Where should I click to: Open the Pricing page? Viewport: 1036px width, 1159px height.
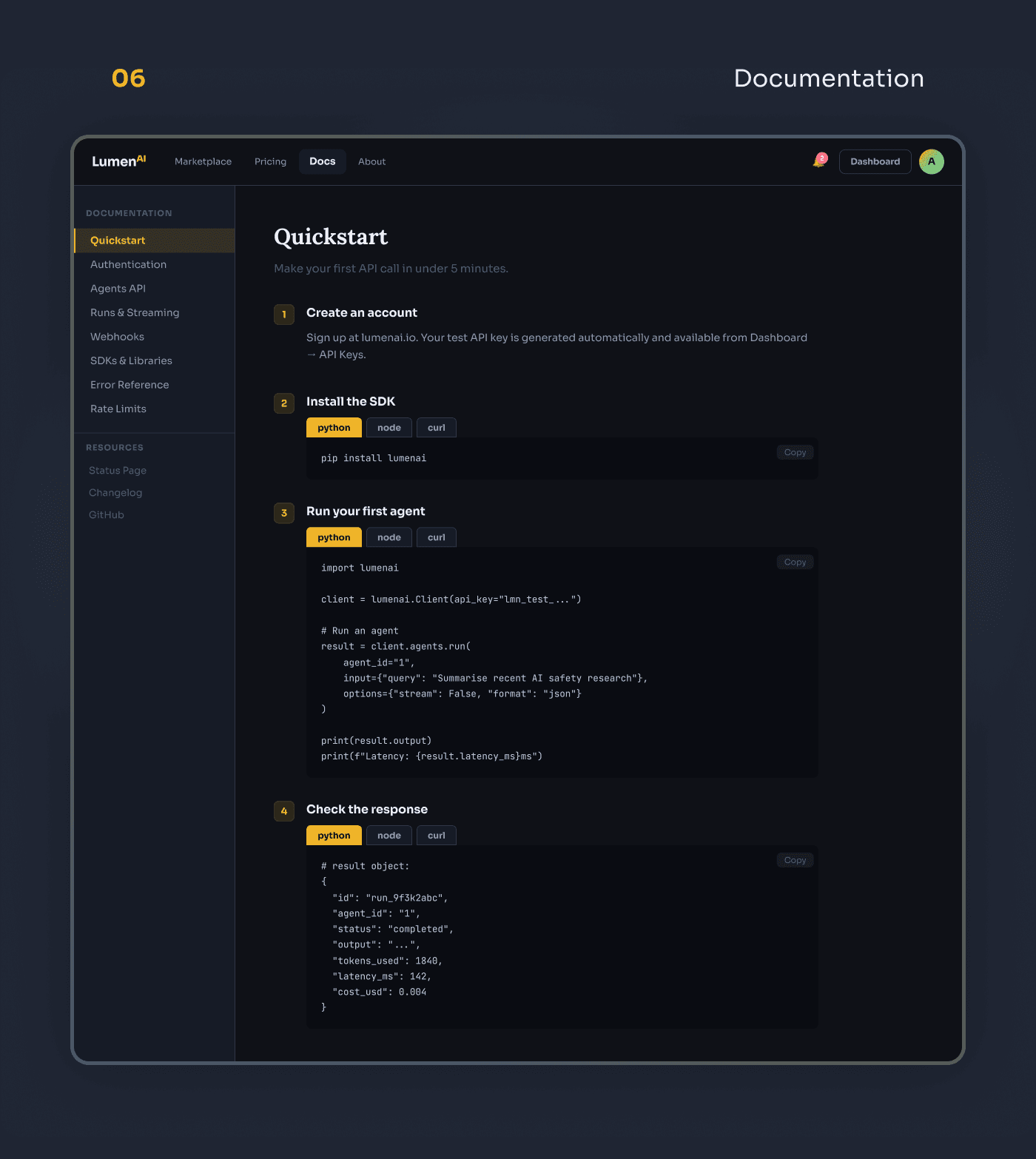tap(270, 161)
